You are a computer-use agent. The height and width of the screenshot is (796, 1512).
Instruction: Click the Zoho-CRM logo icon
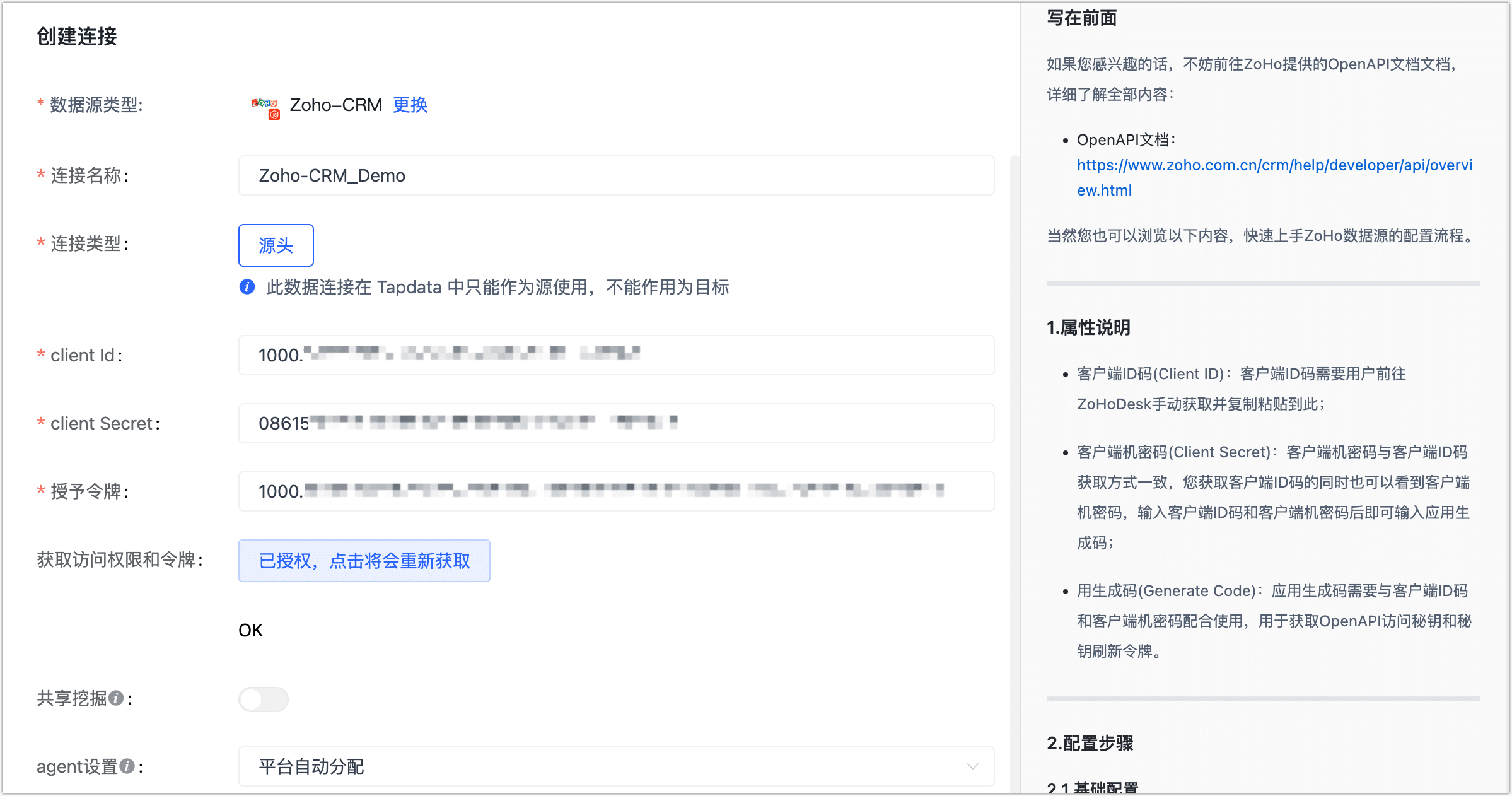(x=265, y=107)
